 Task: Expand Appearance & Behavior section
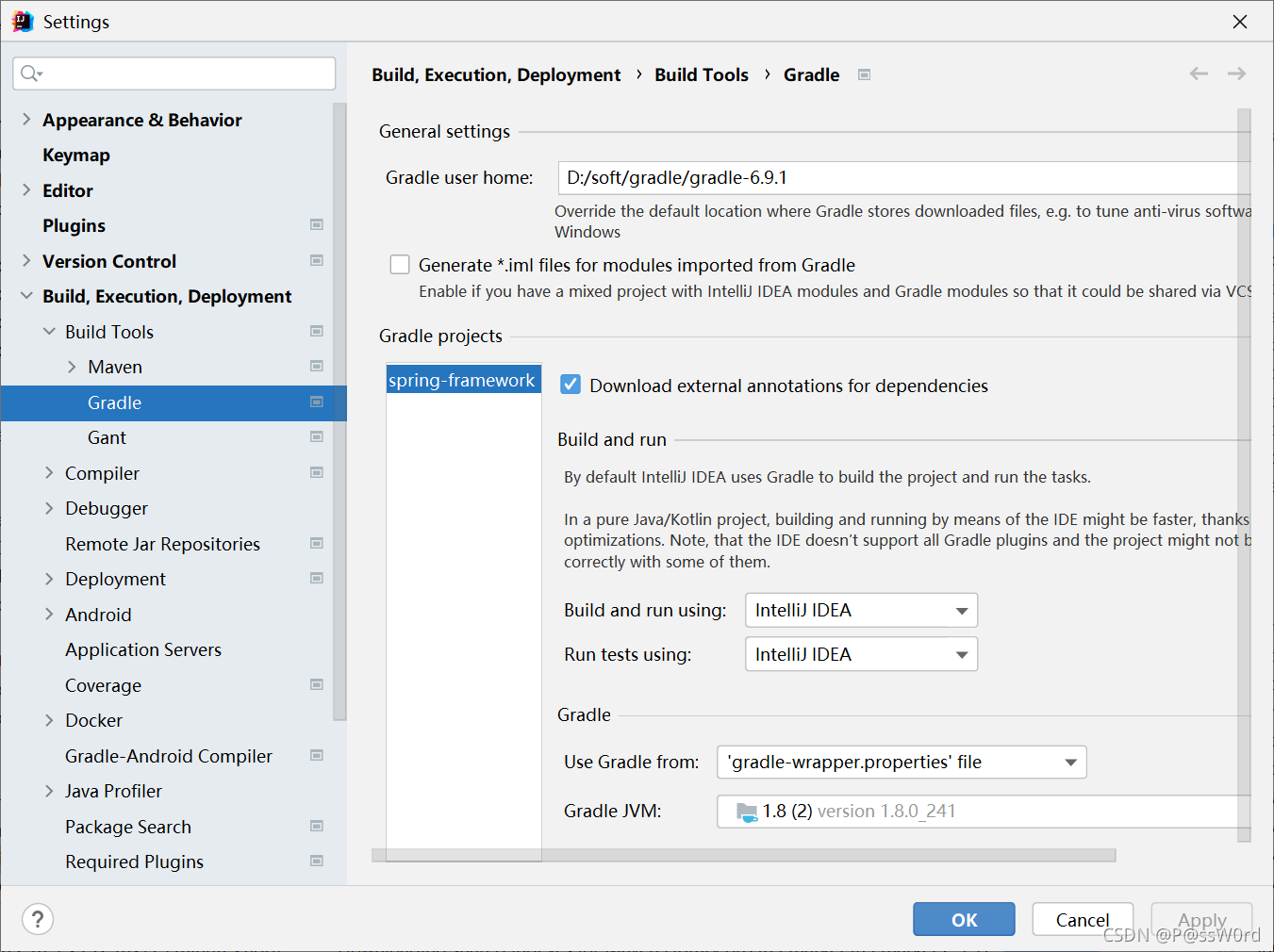[x=26, y=120]
